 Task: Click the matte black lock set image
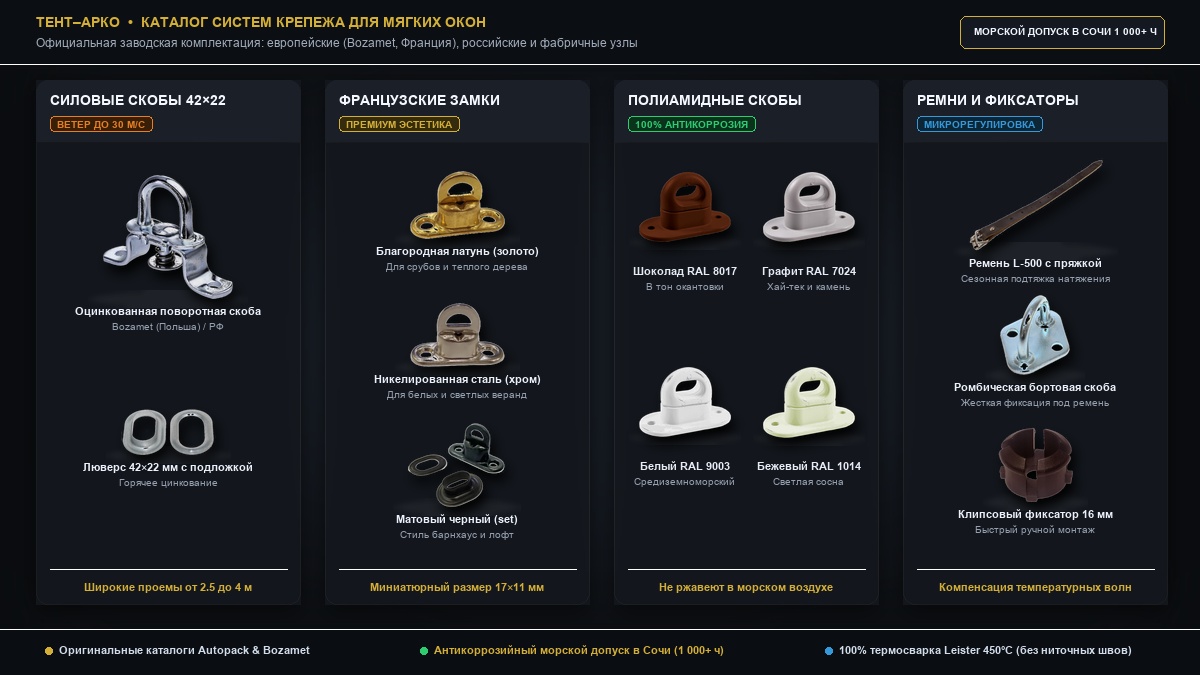456,465
